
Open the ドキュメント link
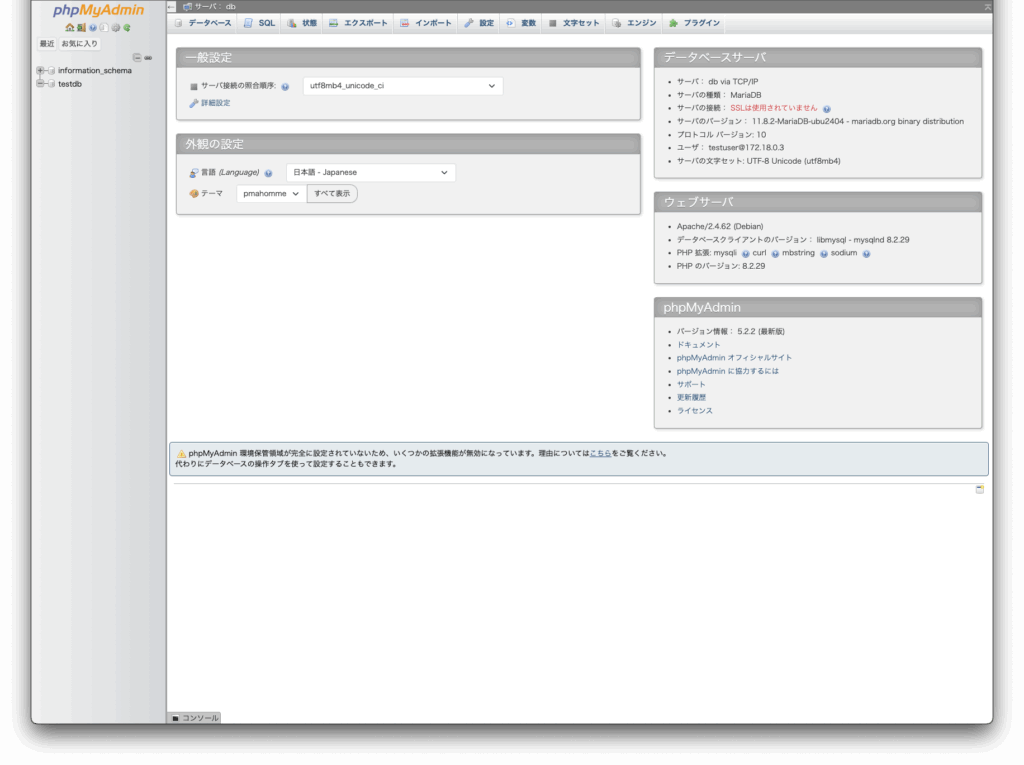click(698, 345)
